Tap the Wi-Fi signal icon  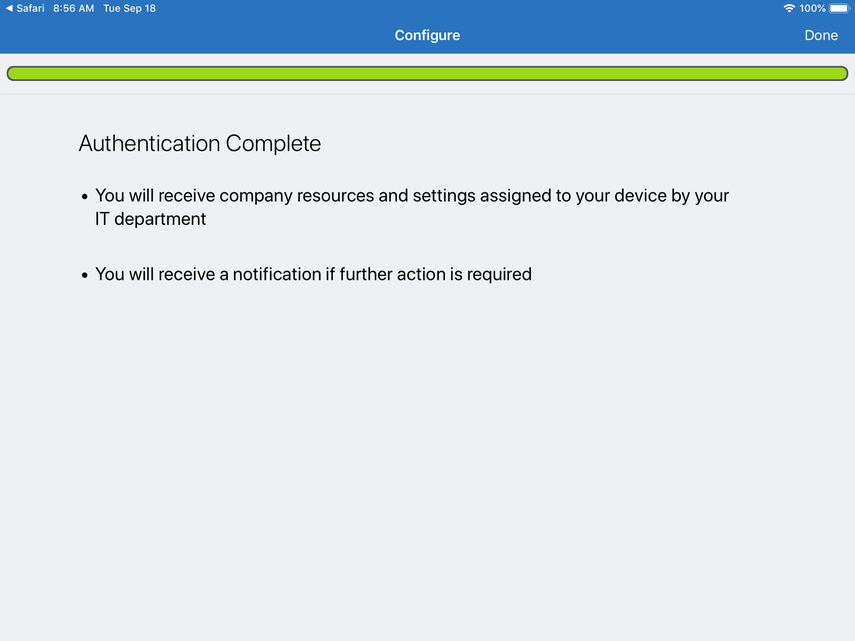pos(789,8)
